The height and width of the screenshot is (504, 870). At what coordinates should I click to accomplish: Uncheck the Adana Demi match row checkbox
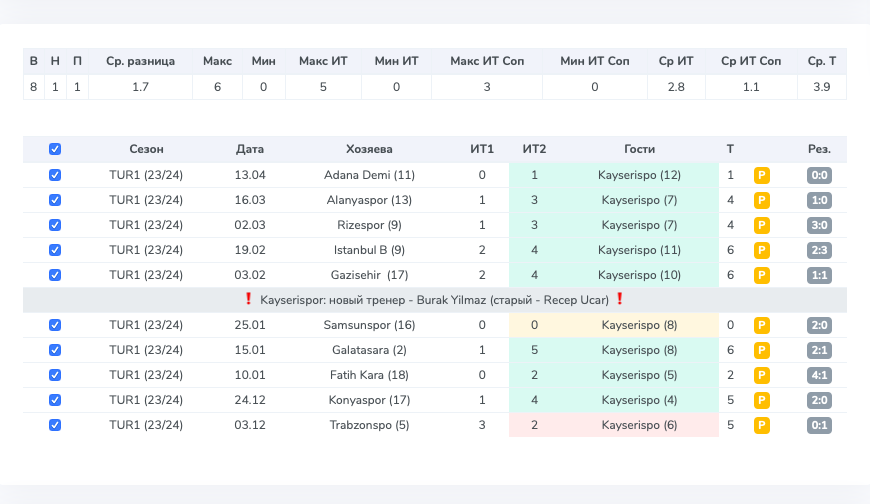pyautogui.click(x=55, y=175)
